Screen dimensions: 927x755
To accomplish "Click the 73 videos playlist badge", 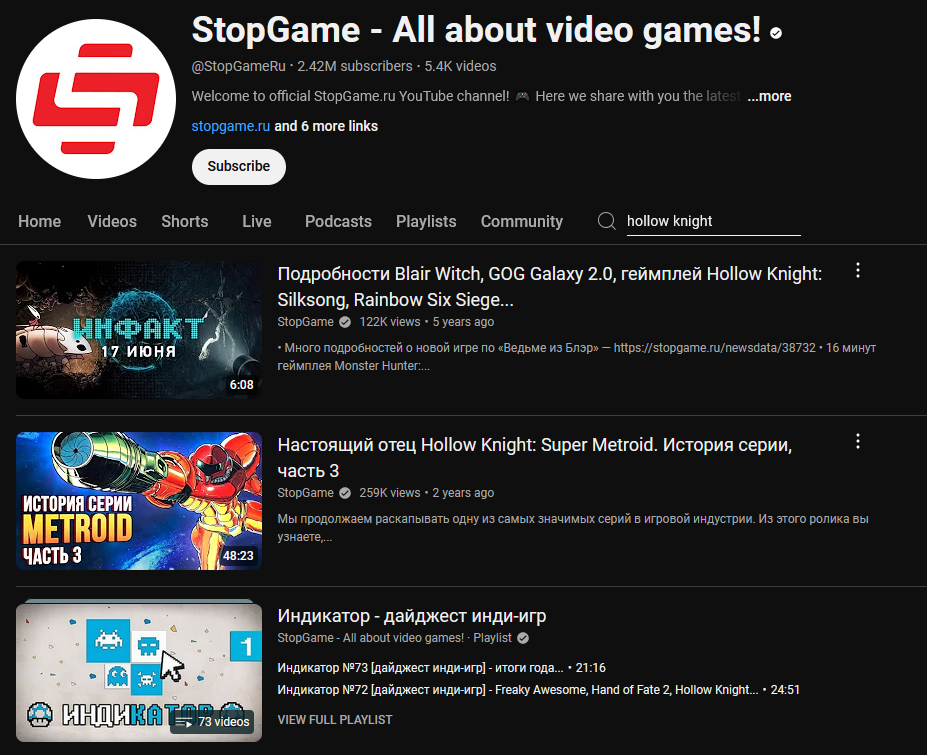I will (212, 722).
